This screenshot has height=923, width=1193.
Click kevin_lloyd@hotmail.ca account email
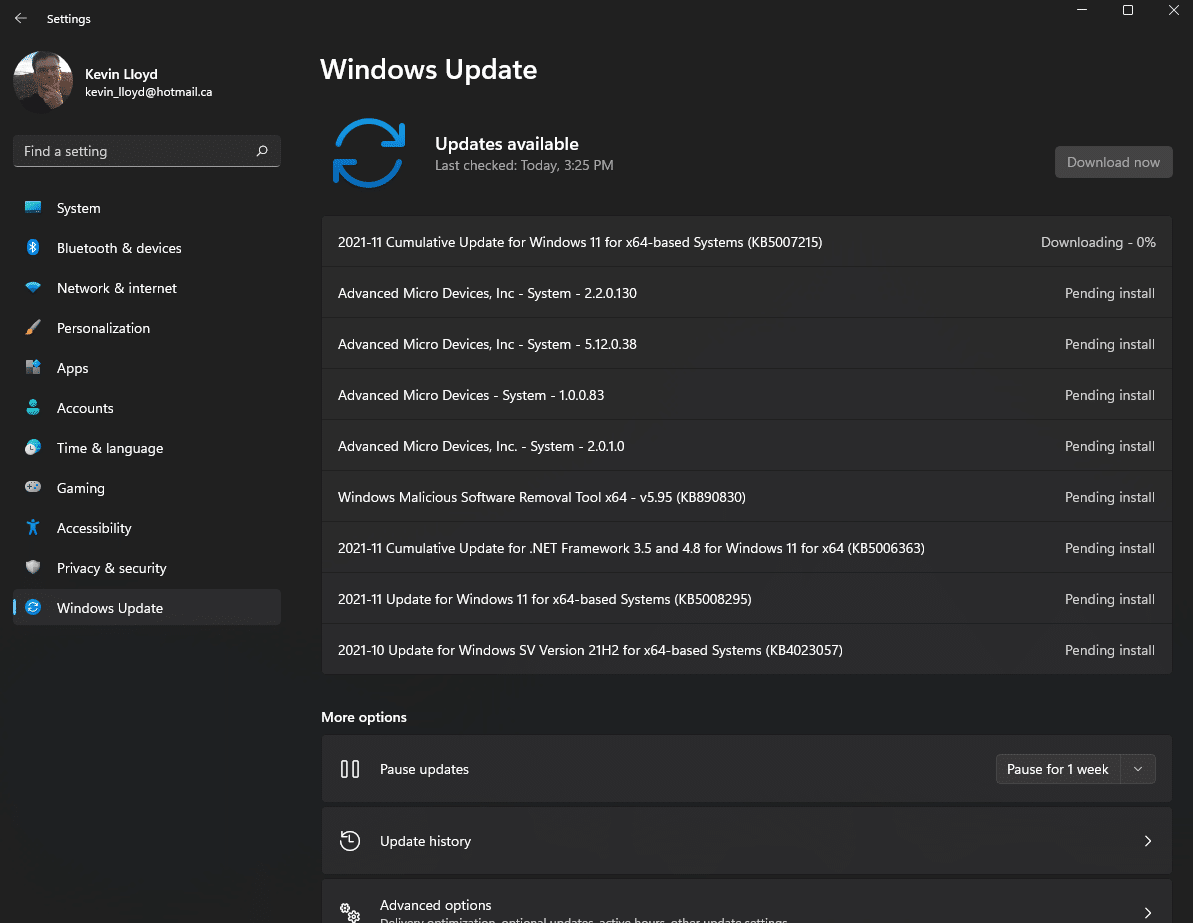[x=148, y=92]
